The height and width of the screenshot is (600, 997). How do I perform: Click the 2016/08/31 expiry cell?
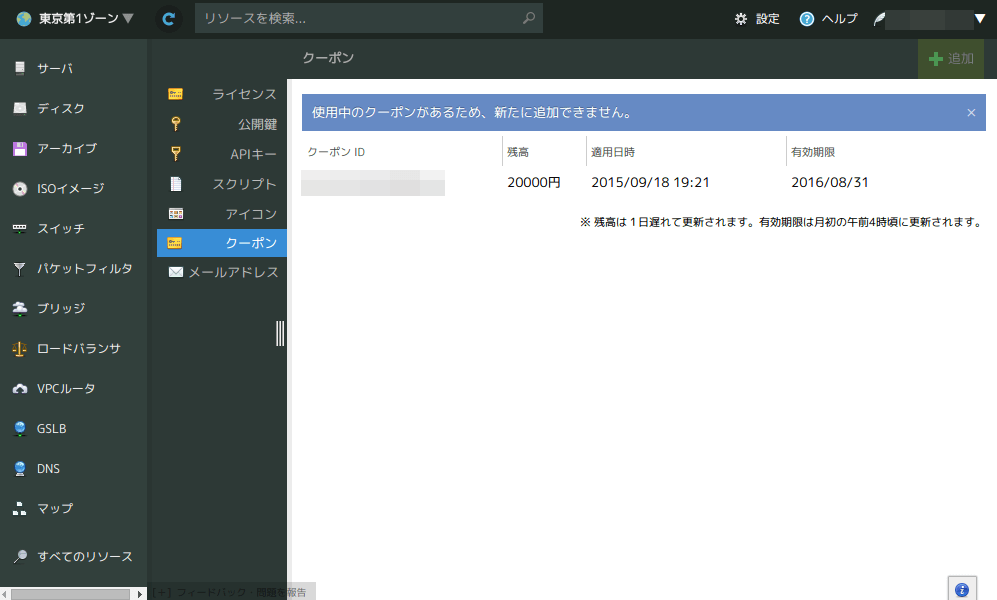pyautogui.click(x=830, y=182)
